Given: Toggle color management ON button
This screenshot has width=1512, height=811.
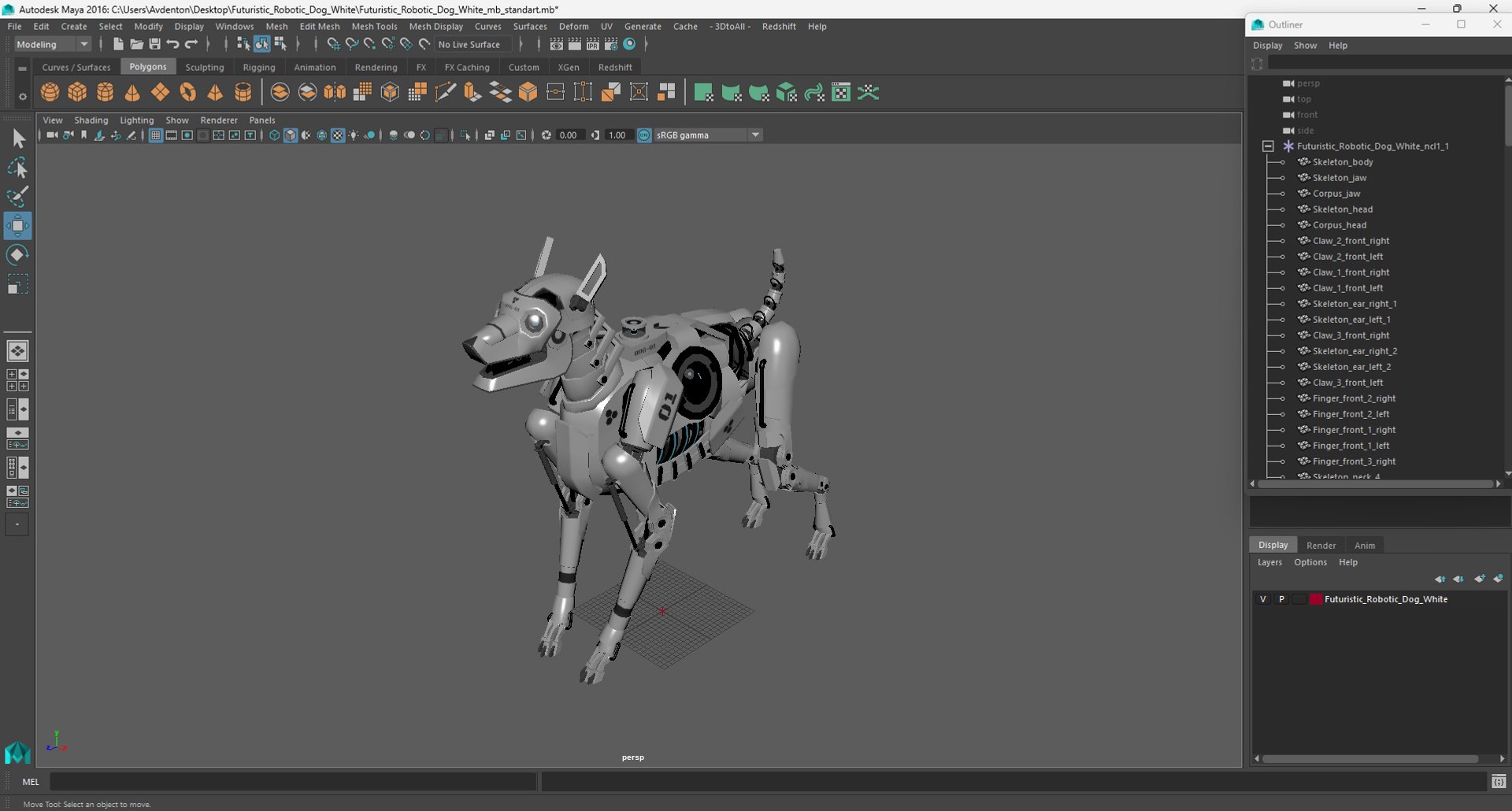Looking at the screenshot, I should [644, 135].
